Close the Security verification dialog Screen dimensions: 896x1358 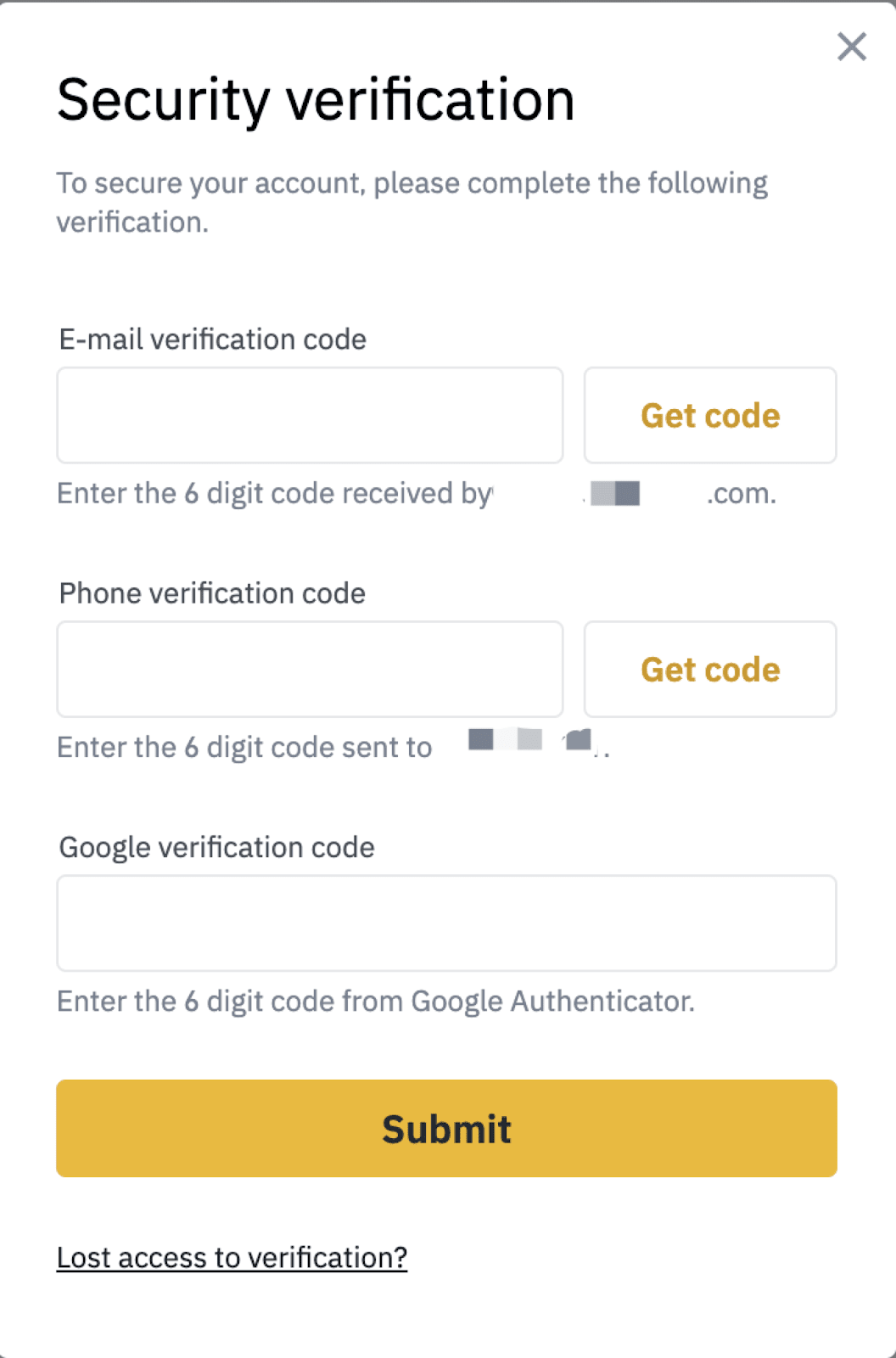pos(851,47)
